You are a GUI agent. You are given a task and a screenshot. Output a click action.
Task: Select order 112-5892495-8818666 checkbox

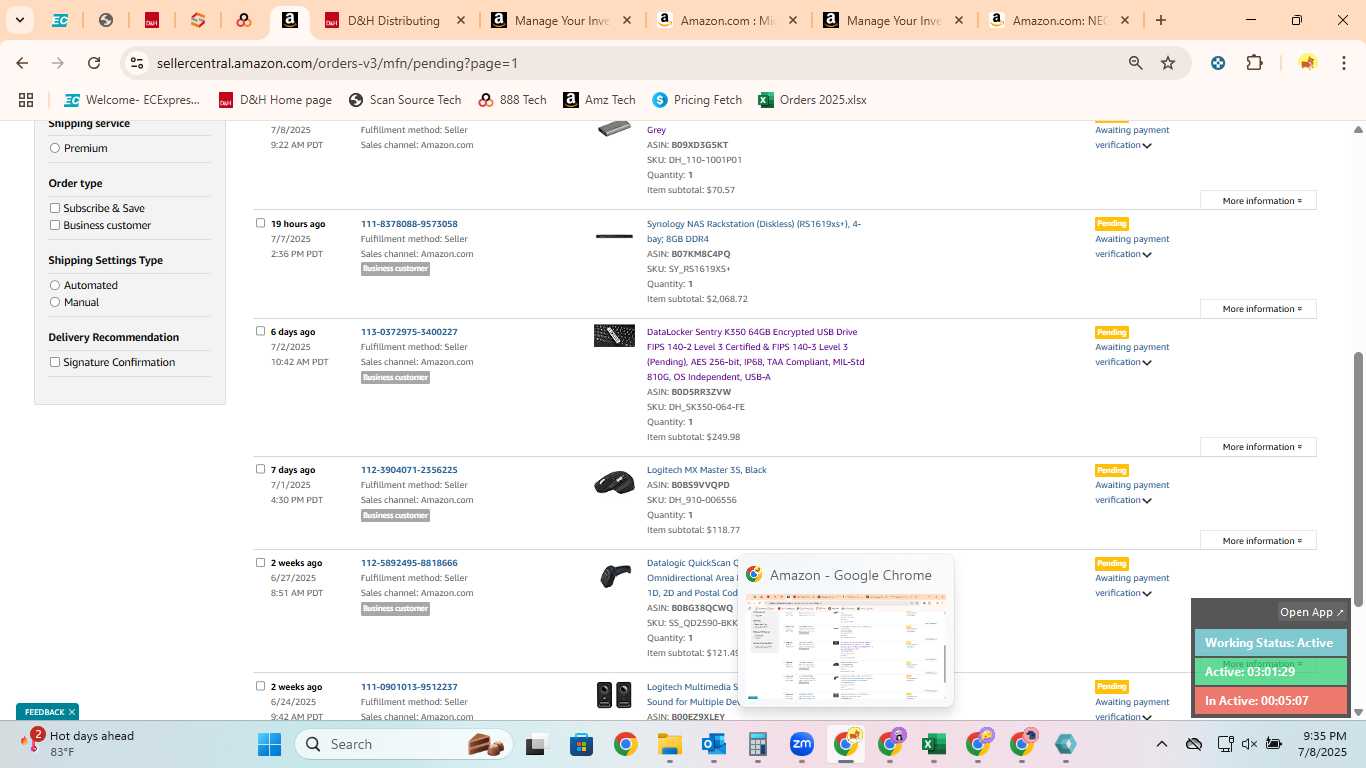(x=260, y=562)
